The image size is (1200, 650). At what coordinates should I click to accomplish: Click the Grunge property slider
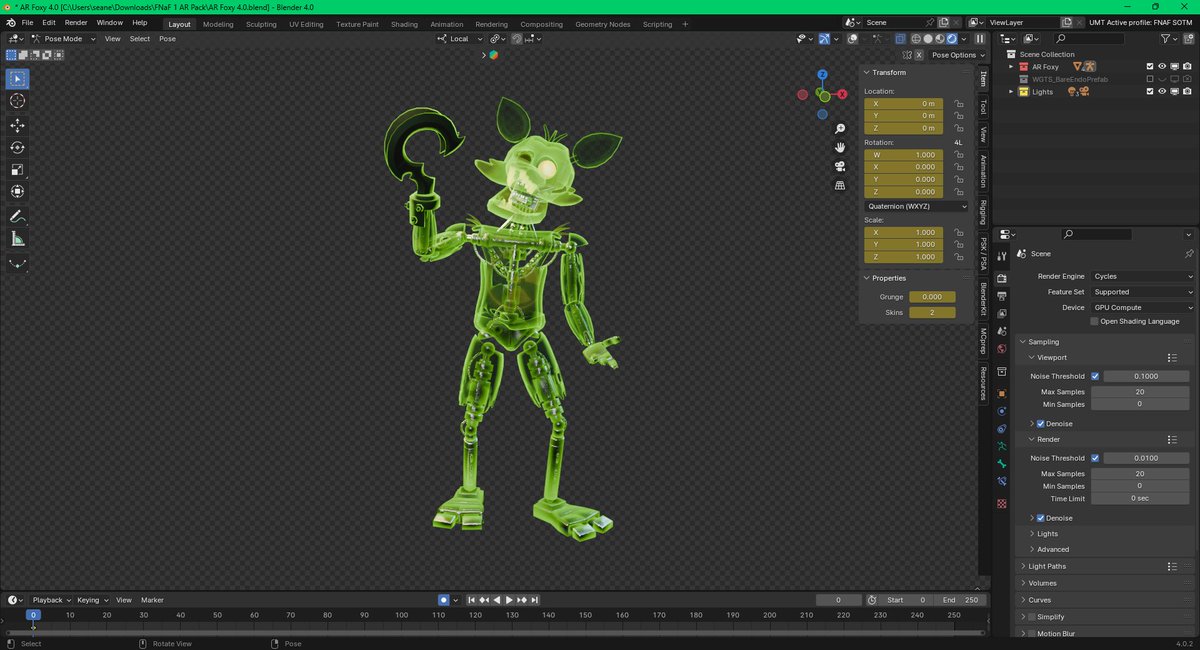coord(932,297)
